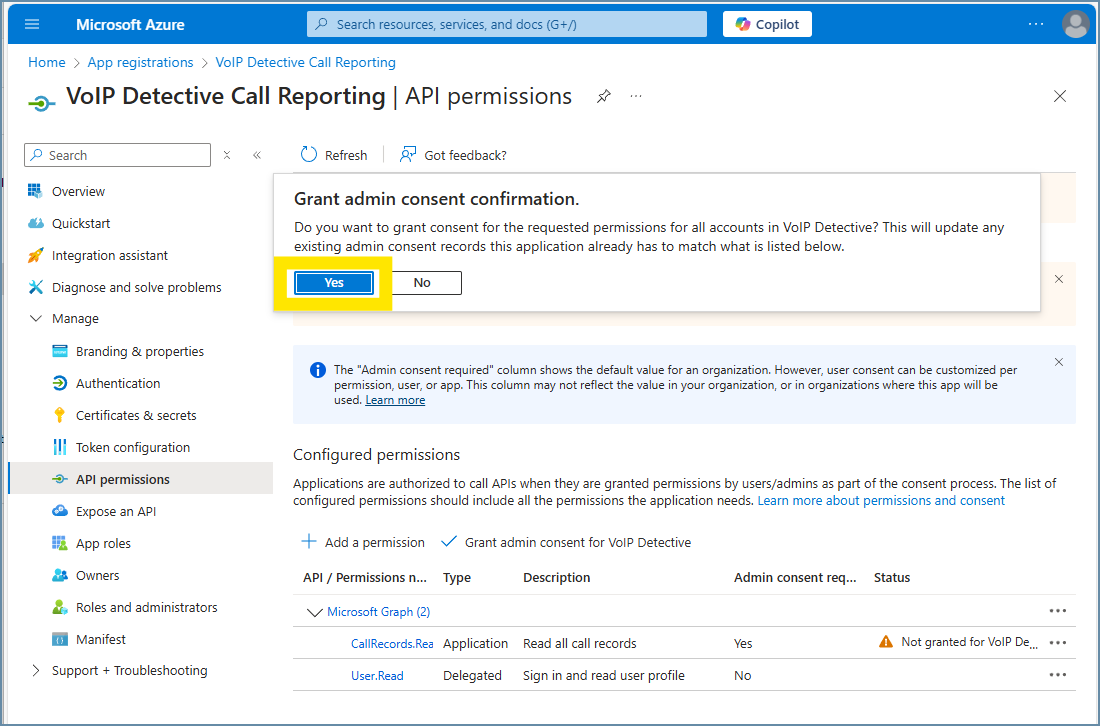Click the Certificates & secrets key icon
The height and width of the screenshot is (726, 1100).
(x=60, y=415)
